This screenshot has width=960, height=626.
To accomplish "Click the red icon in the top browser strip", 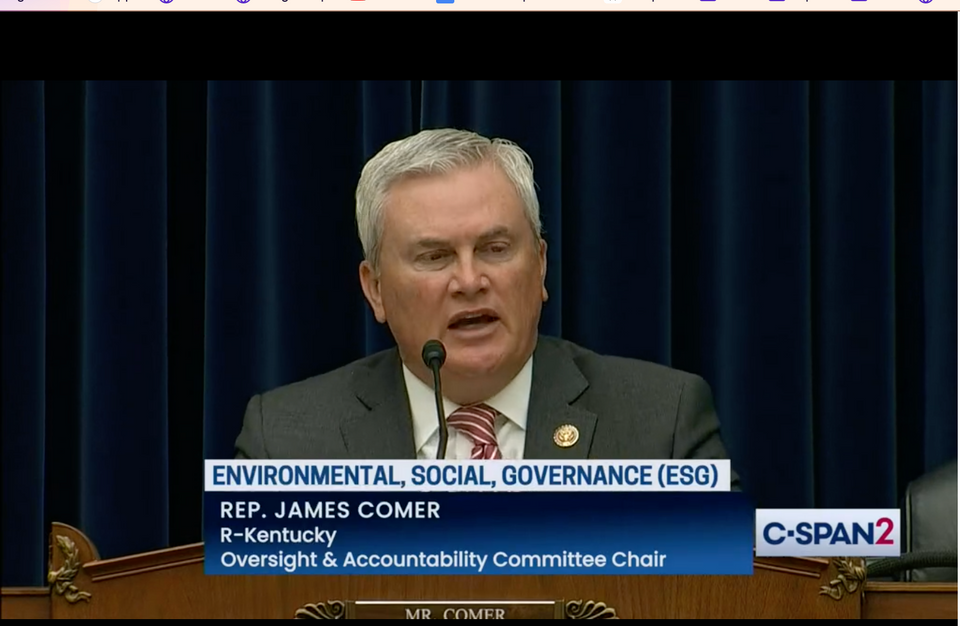I will pos(358,2).
